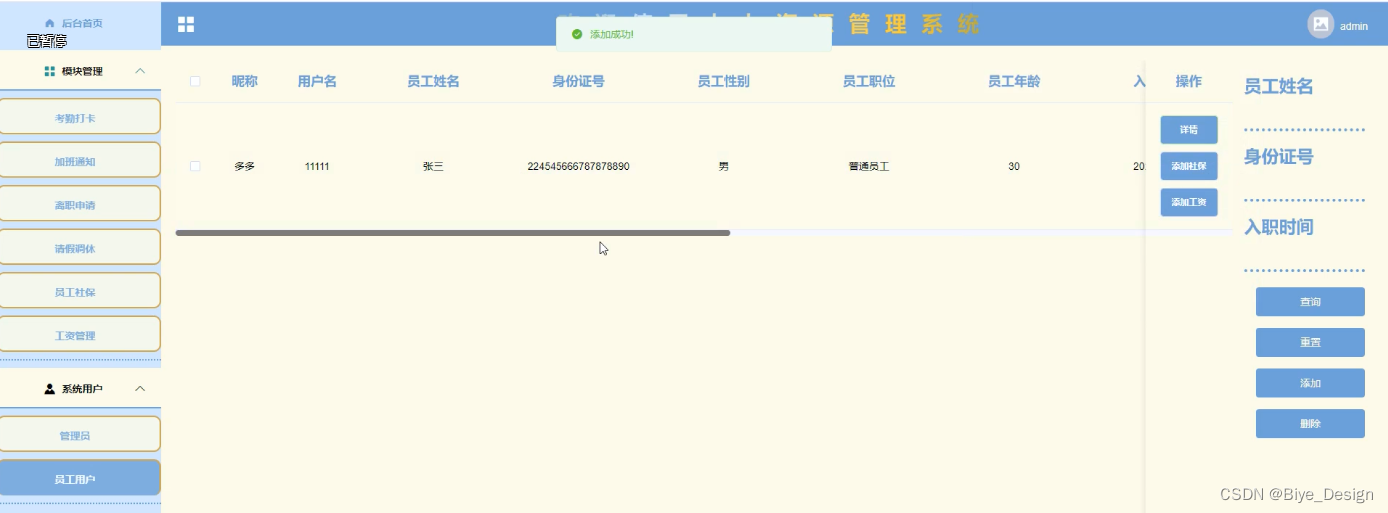Focus the 入职时间 search input
Viewport: 1388px width, 513px height.
(1304, 258)
